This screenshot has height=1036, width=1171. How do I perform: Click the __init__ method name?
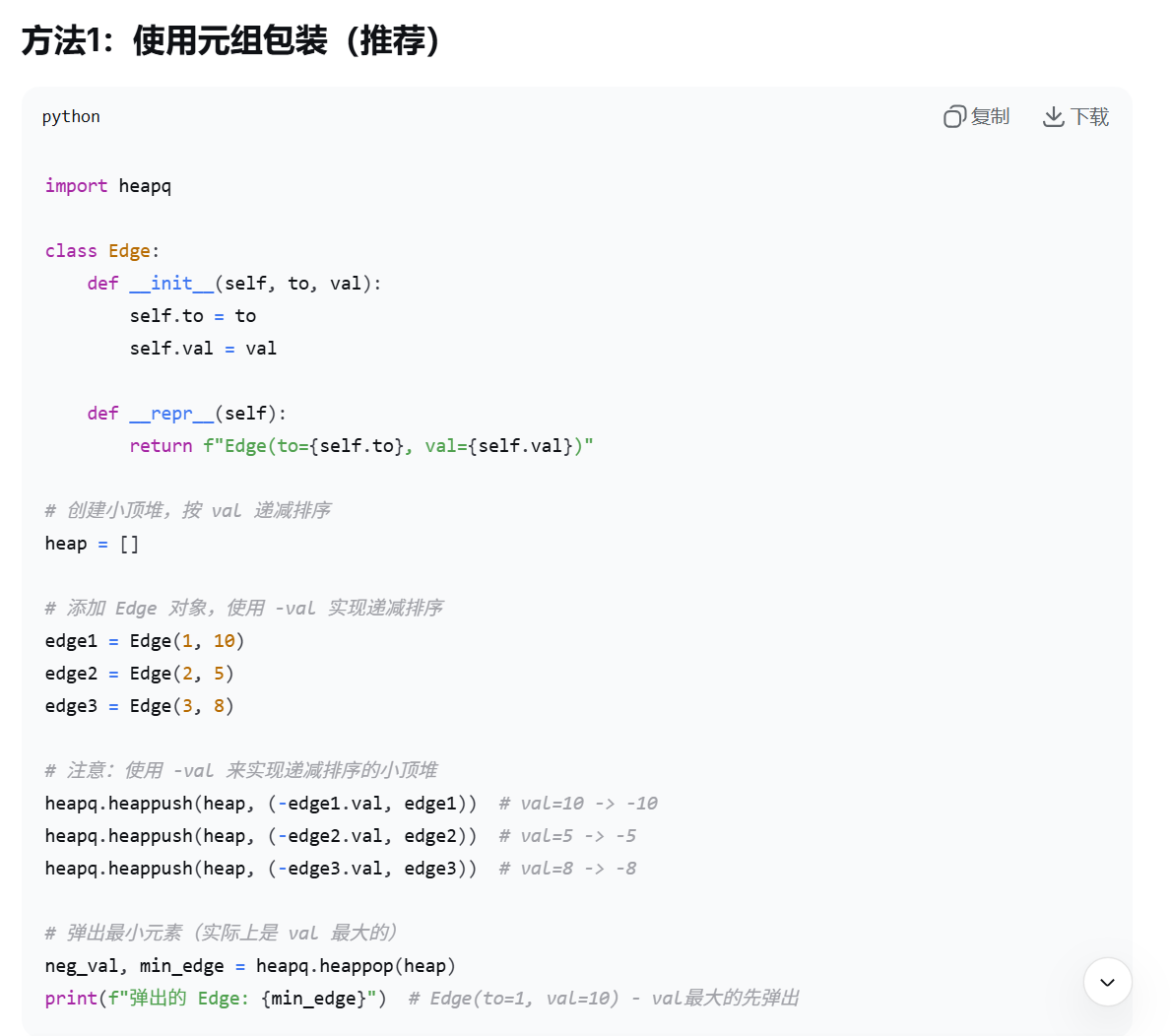click(x=171, y=283)
